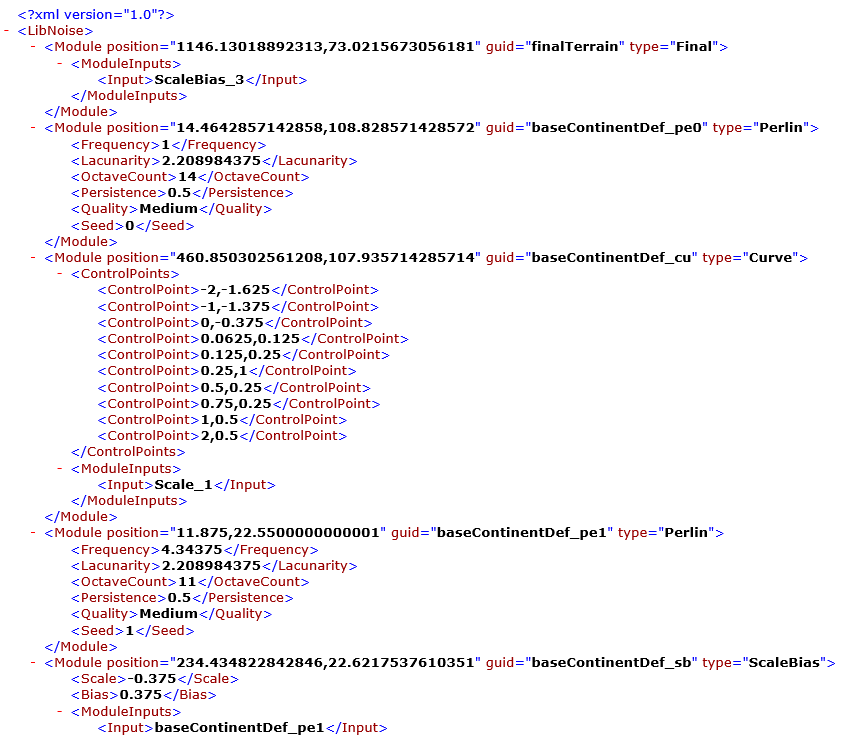Collapse the ControlPoints node
Image resolution: width=844 pixels, height=738 pixels.
[x=60, y=274]
